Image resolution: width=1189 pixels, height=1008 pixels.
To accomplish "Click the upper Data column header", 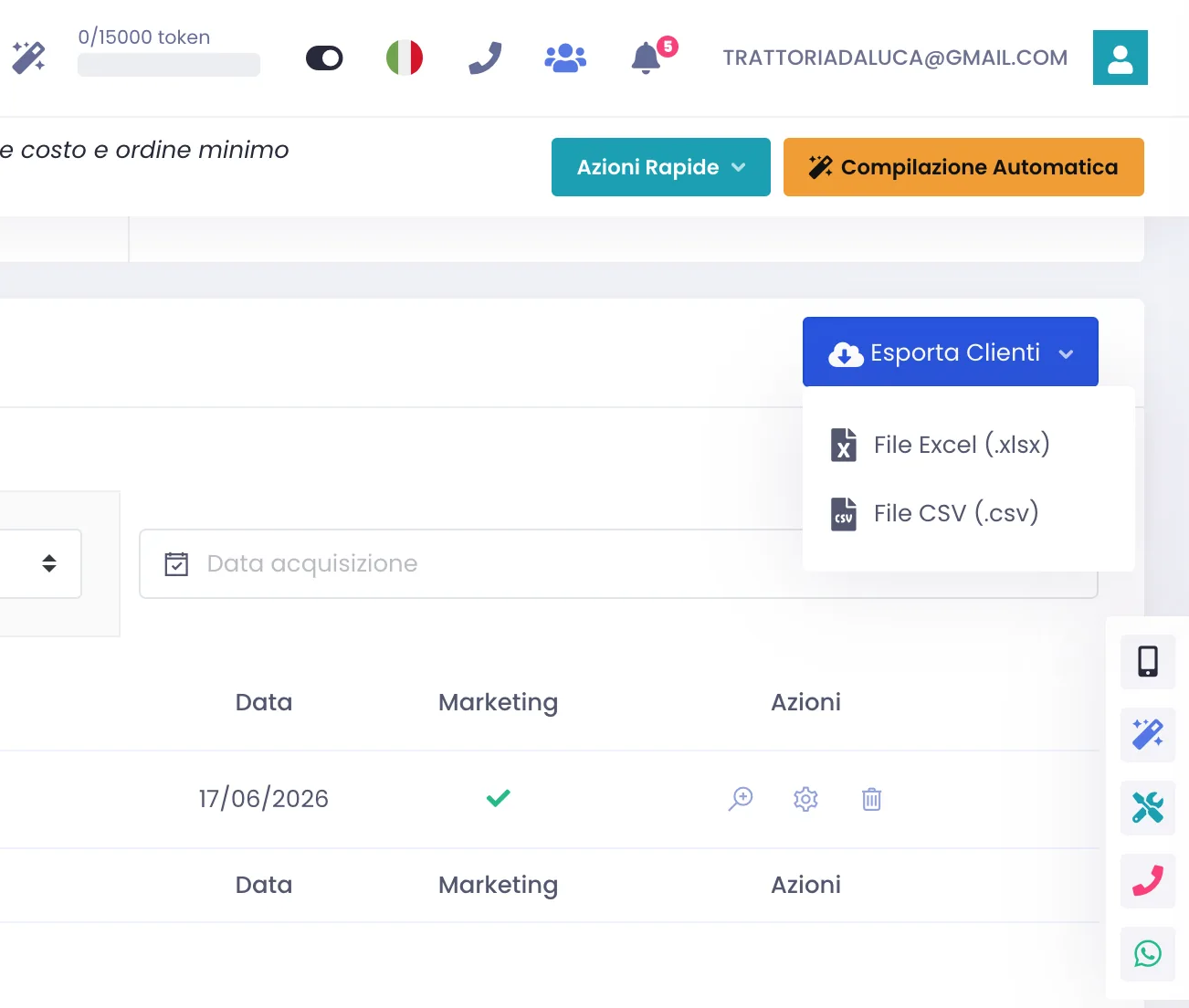I will point(264,702).
